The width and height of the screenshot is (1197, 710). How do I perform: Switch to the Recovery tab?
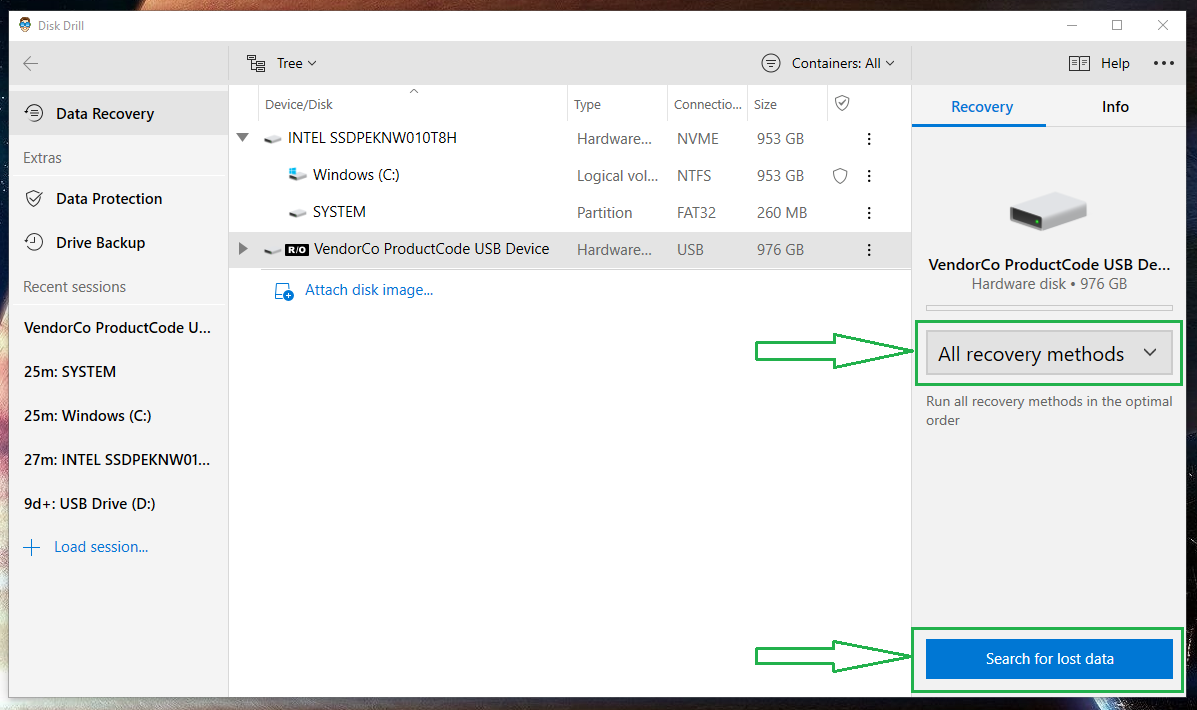tap(981, 107)
